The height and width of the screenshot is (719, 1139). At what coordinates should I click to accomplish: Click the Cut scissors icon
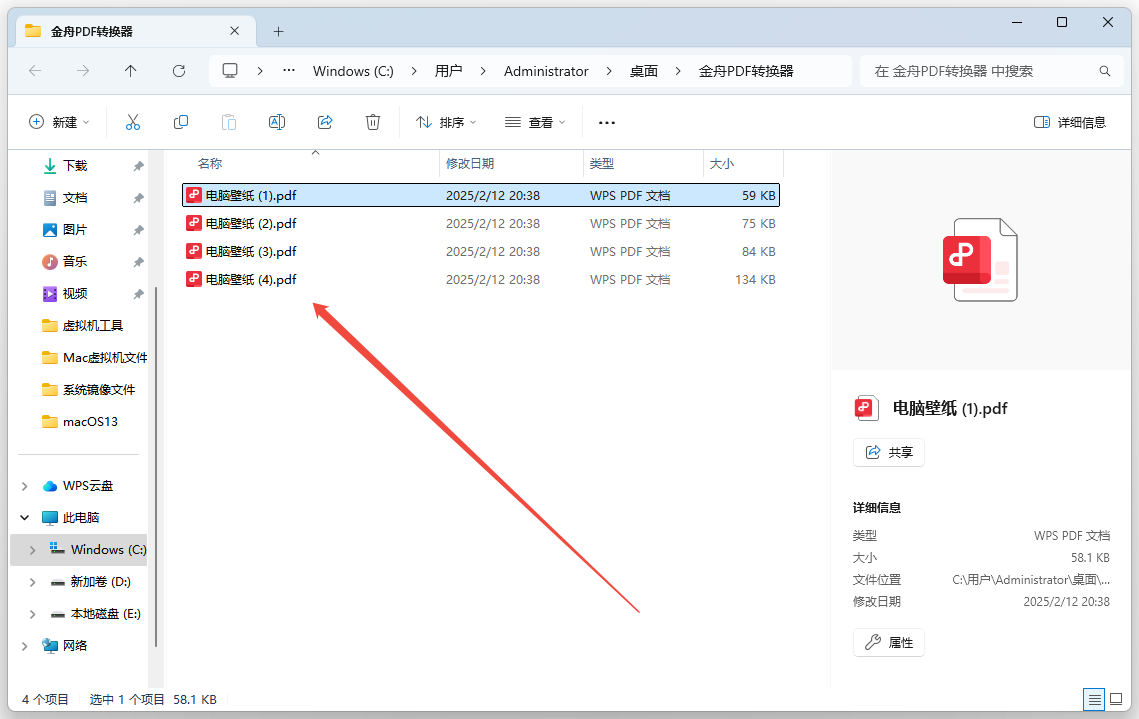coord(132,122)
